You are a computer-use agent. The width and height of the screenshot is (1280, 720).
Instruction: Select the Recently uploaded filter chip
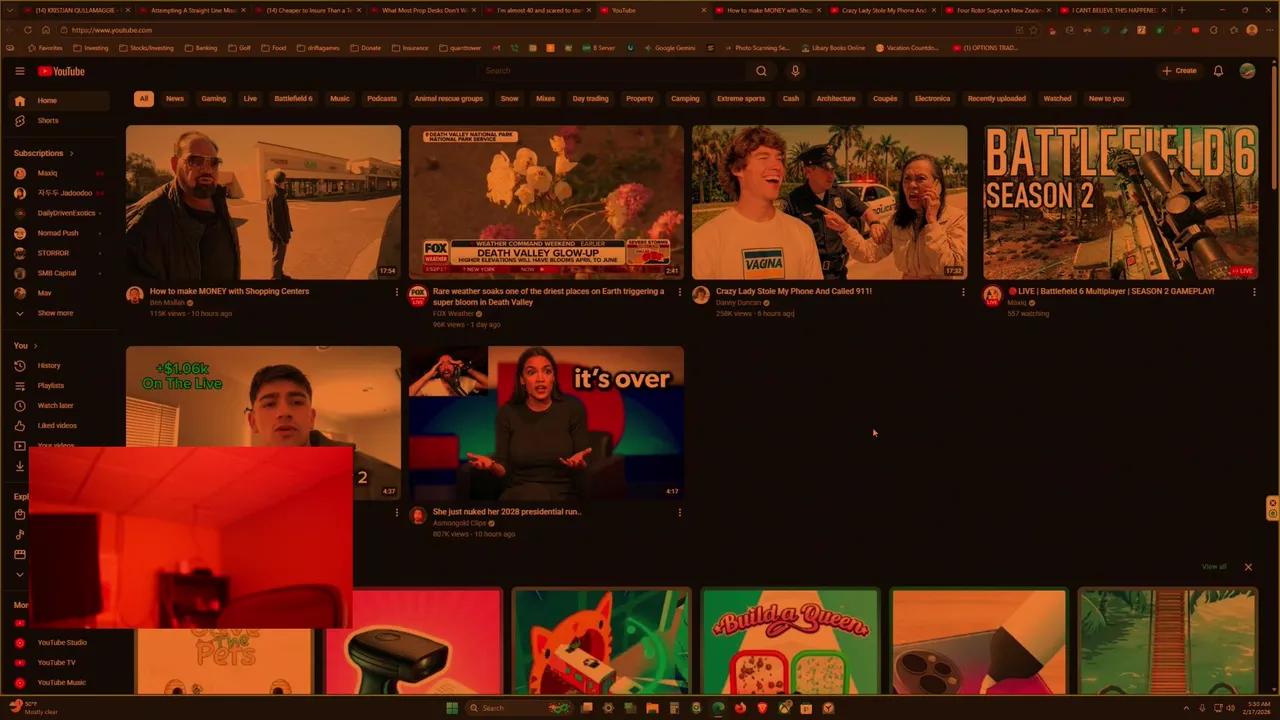coord(996,98)
